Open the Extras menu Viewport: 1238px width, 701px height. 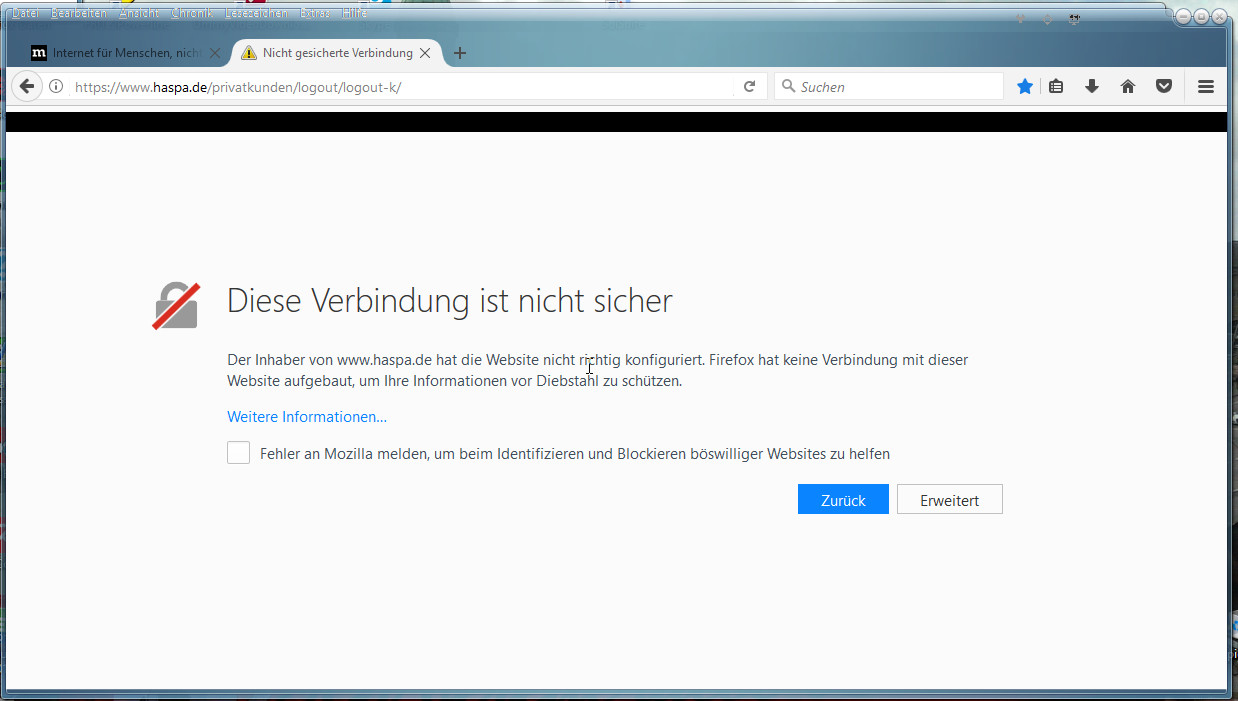314,13
